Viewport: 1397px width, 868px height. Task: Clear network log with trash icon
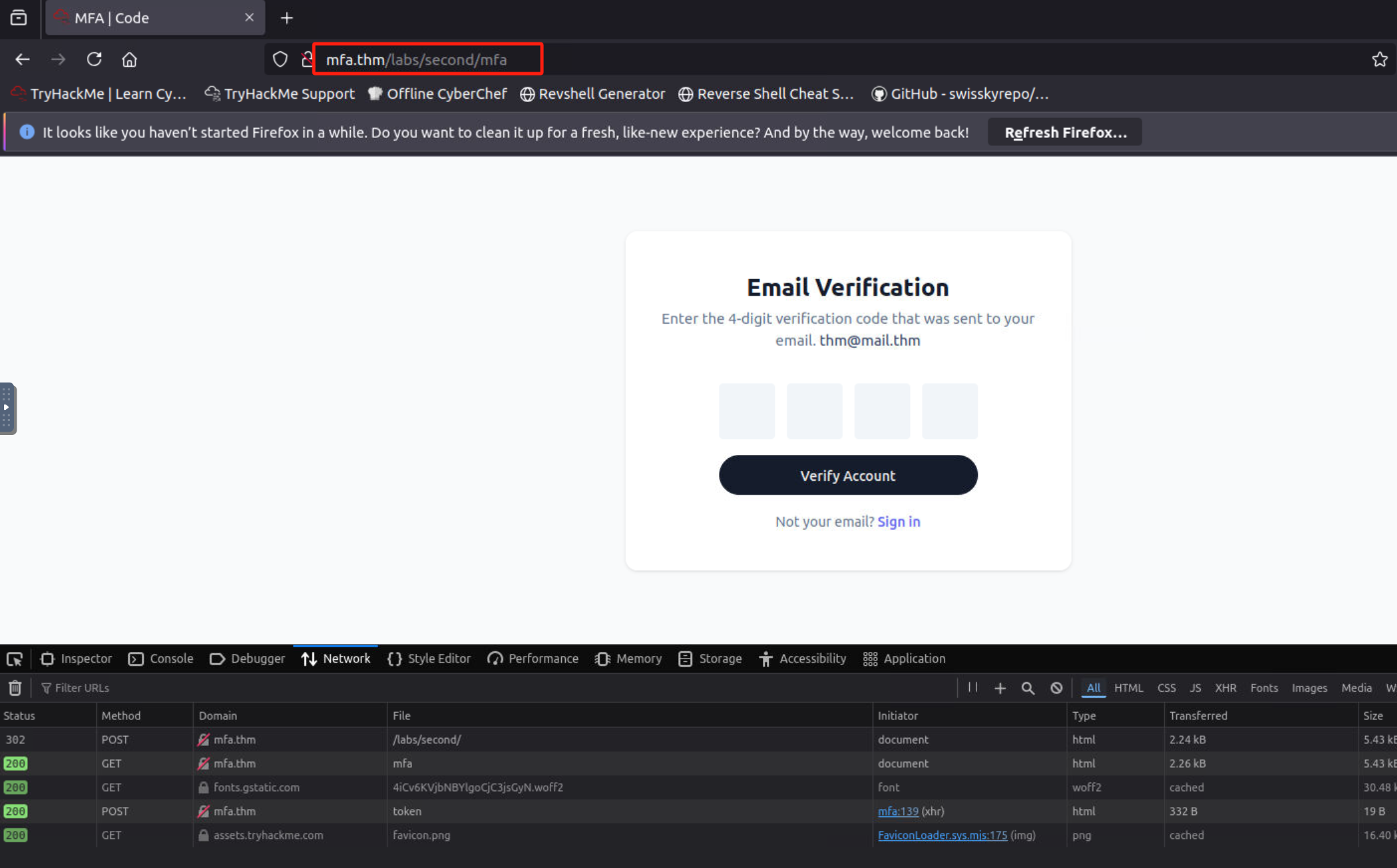tap(15, 688)
